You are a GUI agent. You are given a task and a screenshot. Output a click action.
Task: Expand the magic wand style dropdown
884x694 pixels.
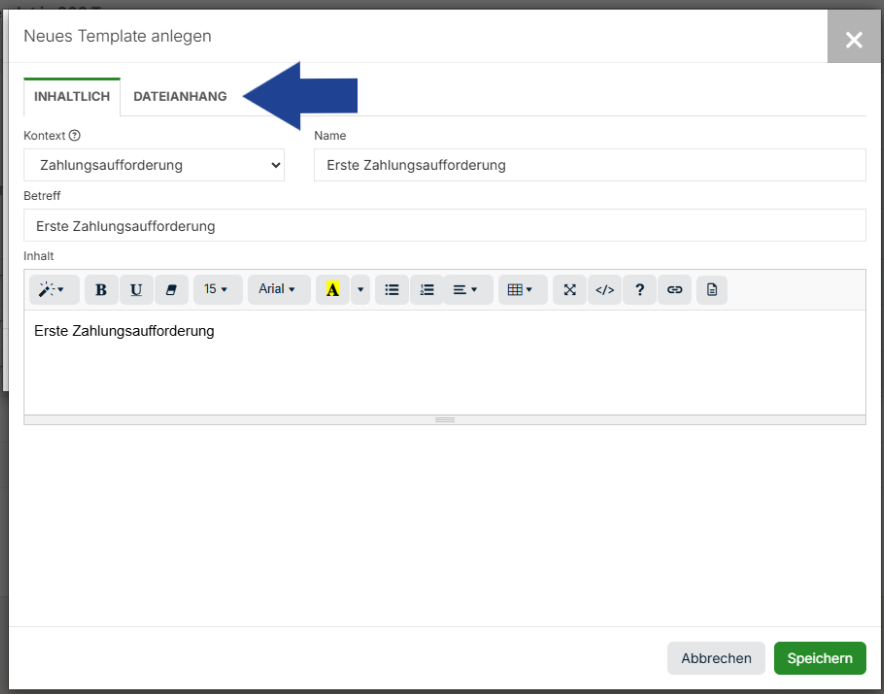click(x=52, y=290)
